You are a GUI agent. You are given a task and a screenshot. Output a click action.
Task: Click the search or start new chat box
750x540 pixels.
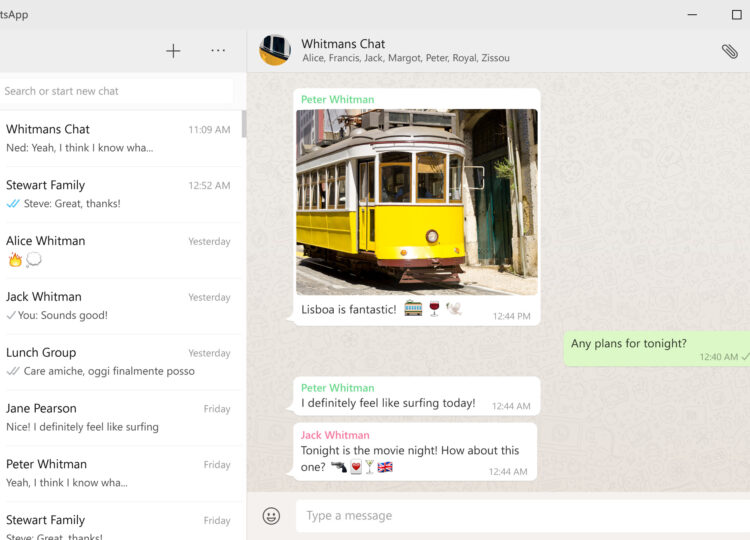(x=117, y=91)
